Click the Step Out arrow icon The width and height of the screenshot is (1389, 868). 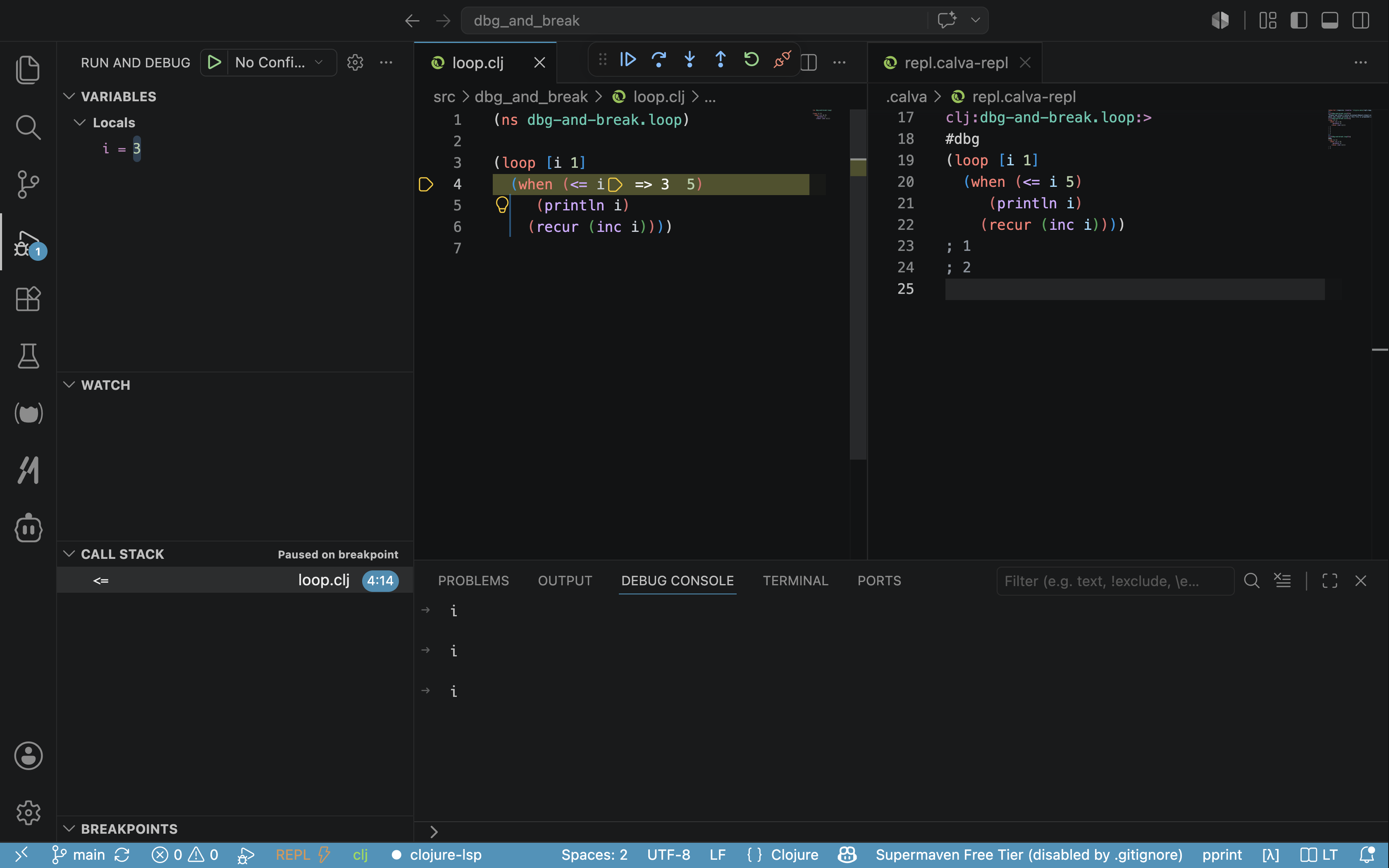(720, 60)
